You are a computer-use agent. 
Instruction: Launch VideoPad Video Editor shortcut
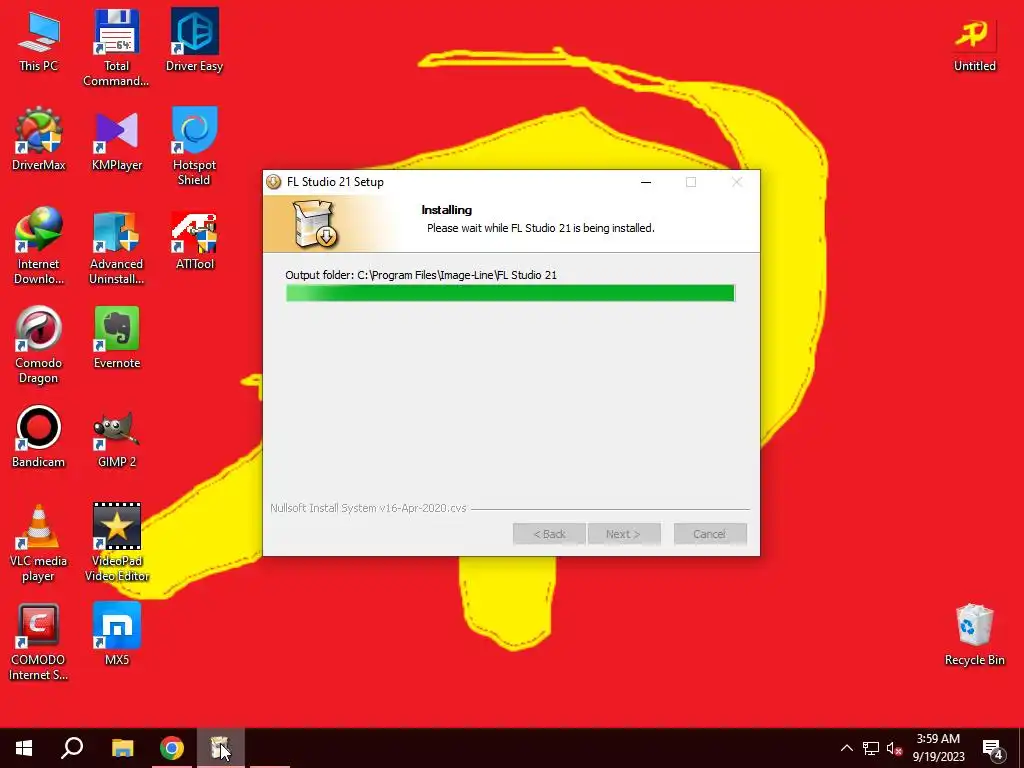pyautogui.click(x=116, y=542)
